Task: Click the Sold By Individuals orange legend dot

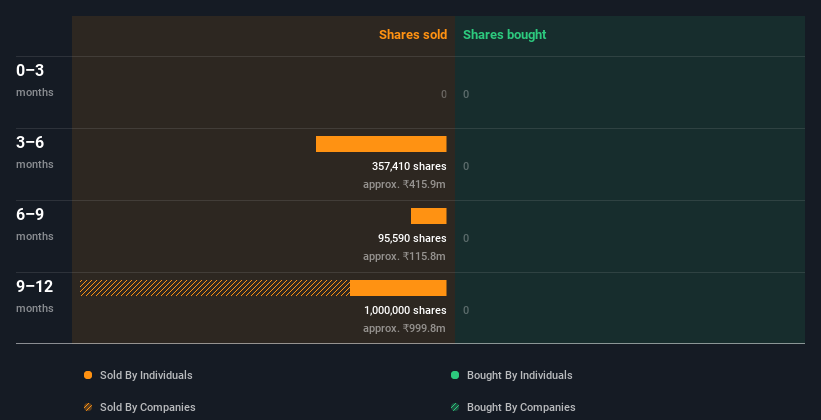Action: click(x=88, y=375)
